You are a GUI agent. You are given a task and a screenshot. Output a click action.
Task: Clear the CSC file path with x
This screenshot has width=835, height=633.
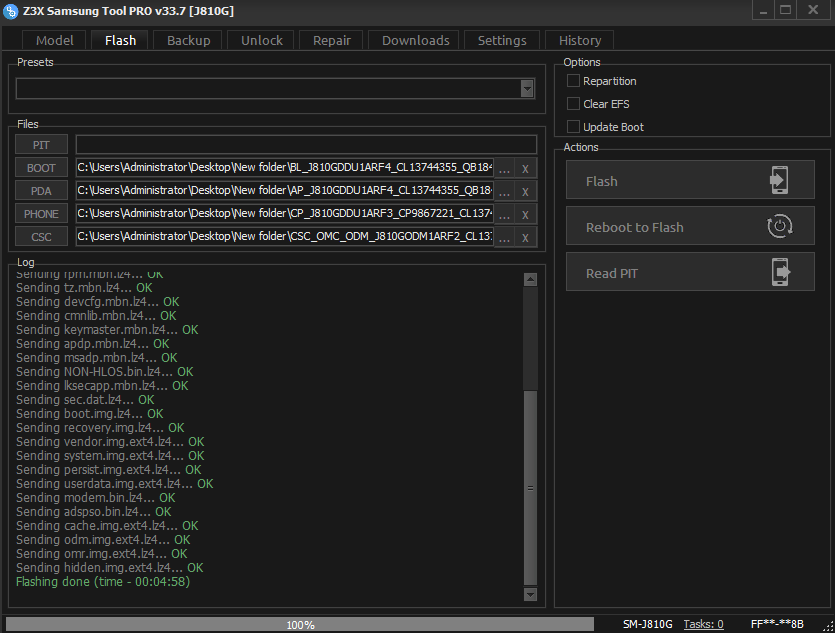point(526,237)
